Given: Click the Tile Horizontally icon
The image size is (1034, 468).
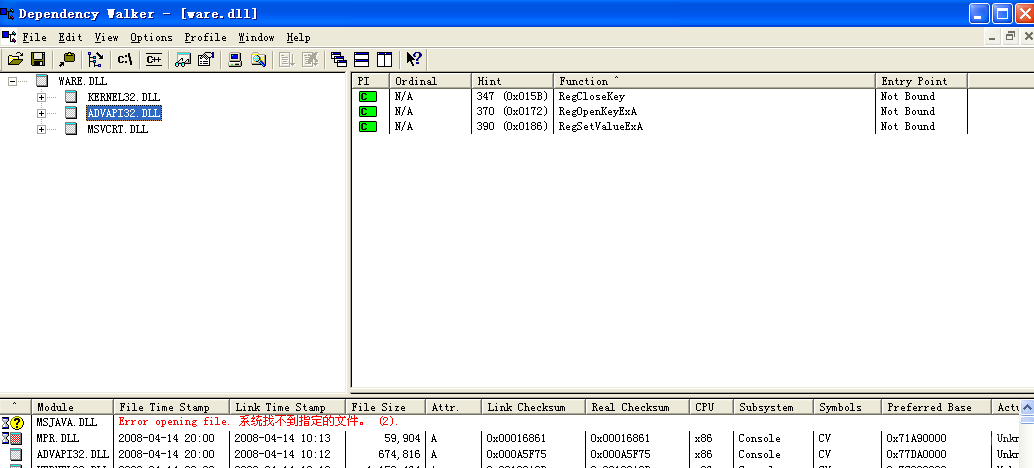Looking at the screenshot, I should pyautogui.click(x=361, y=59).
